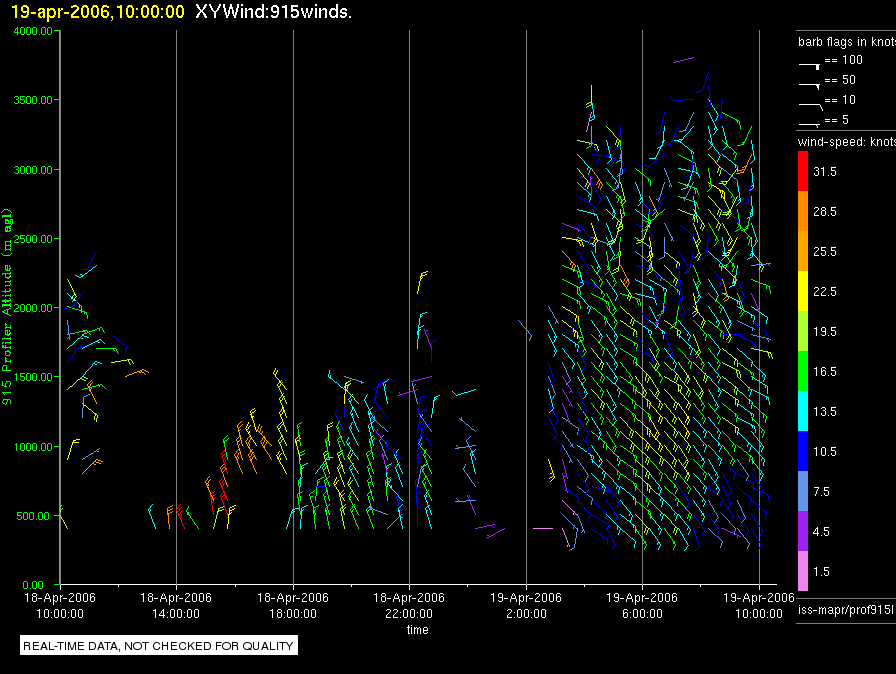896x674 pixels.
Task: Click the cyan 13.5 knots swatch
Action: pyautogui.click(x=803, y=411)
